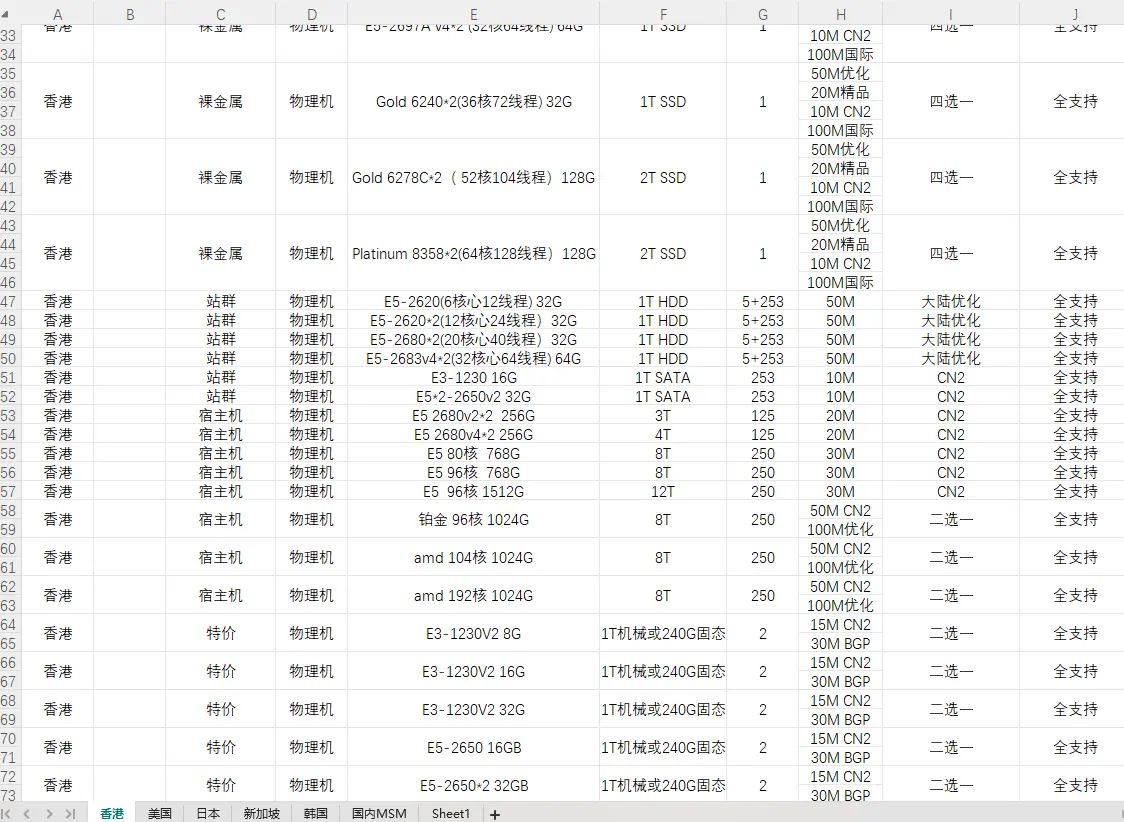Image resolution: width=1124 pixels, height=822 pixels.
Task: Switch to the 香港 sheet tab
Action: (112, 813)
